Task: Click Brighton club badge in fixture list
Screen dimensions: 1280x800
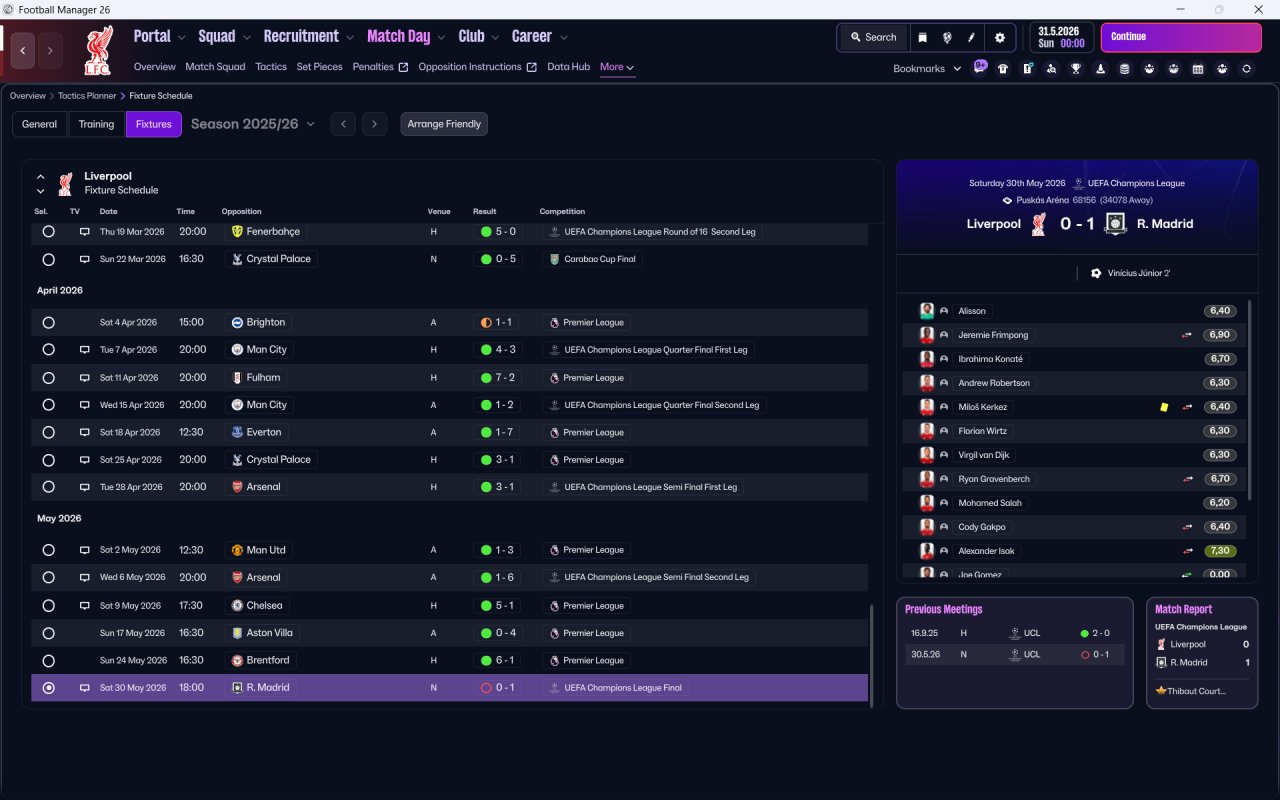Action: 237,322
